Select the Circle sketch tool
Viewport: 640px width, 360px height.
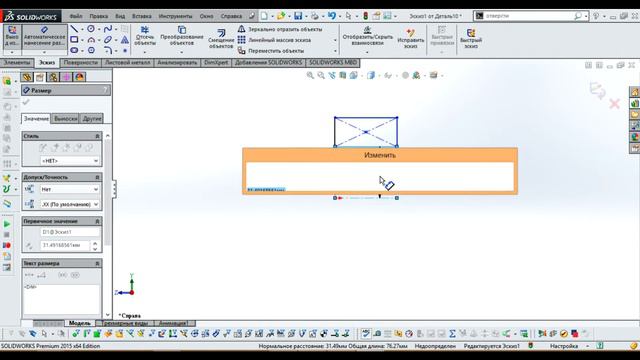[x=91, y=29]
